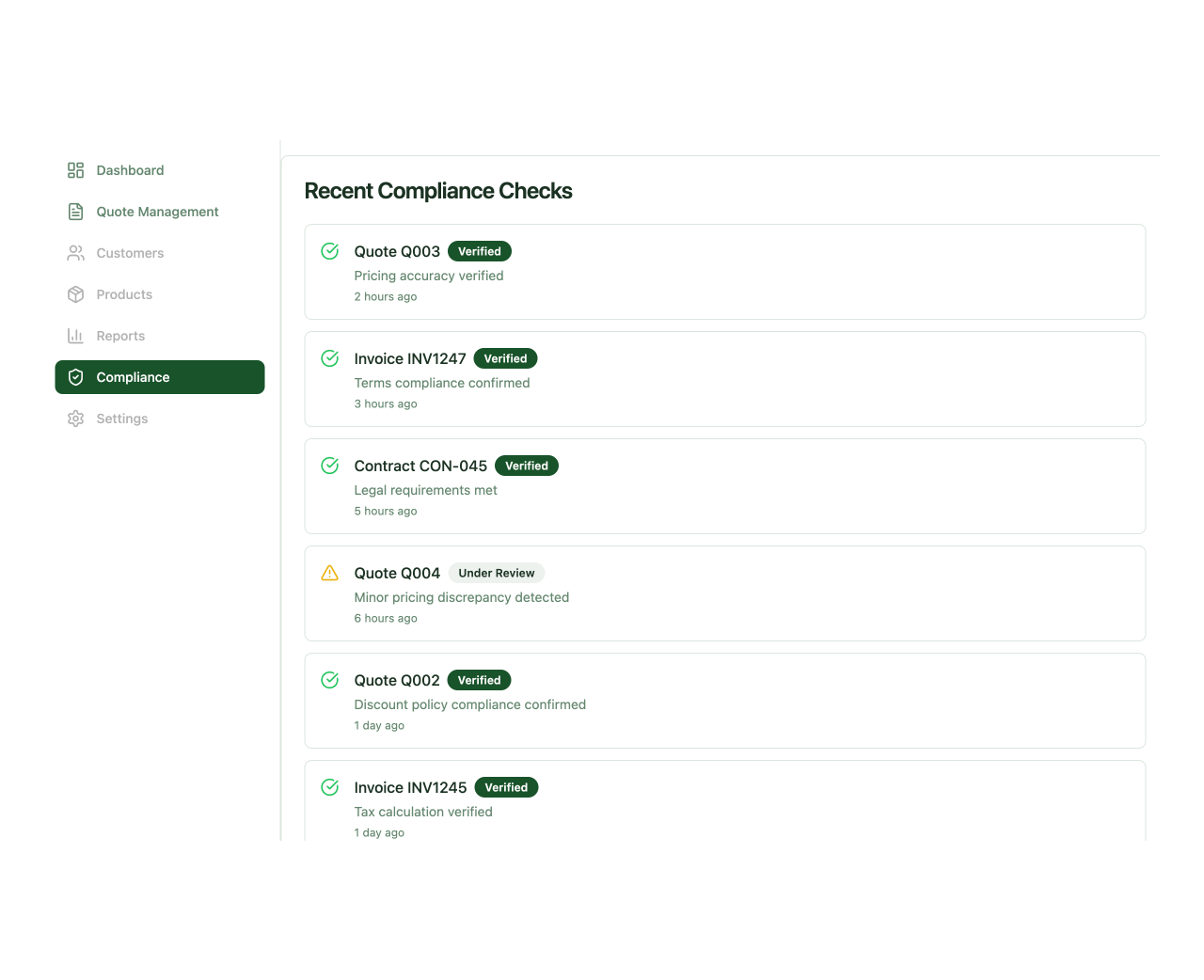Screen dimensions: 1204x980
Task: Select the Compliance shield icon
Action: (x=75, y=377)
